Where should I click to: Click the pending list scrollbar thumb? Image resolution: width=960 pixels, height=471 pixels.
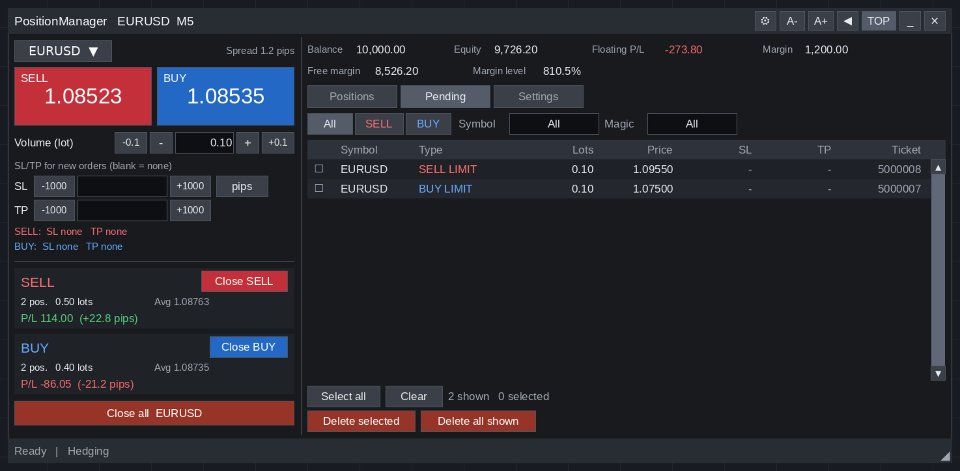click(x=938, y=270)
